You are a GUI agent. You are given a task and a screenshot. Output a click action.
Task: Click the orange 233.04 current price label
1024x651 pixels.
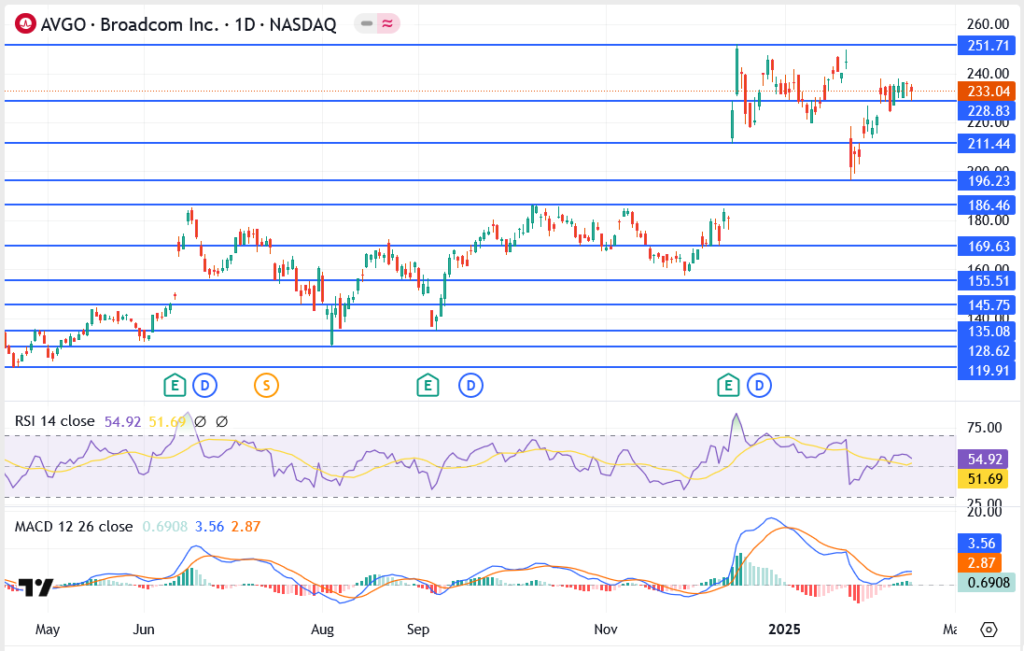[x=985, y=90]
